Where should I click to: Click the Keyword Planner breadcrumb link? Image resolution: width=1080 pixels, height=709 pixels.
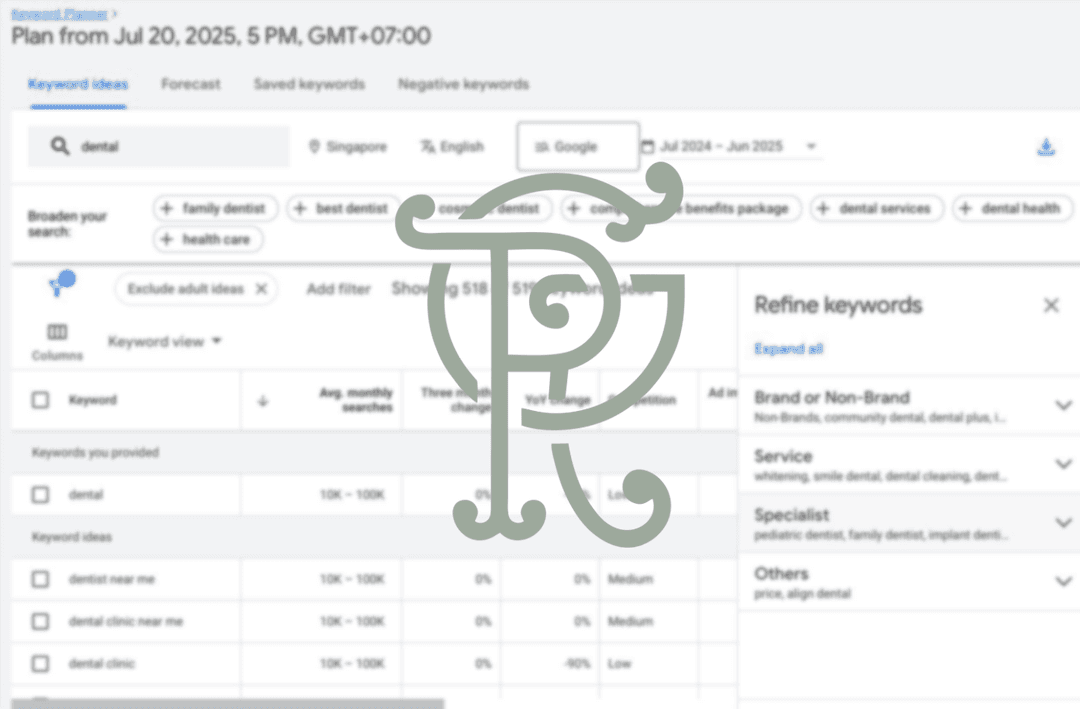60,14
